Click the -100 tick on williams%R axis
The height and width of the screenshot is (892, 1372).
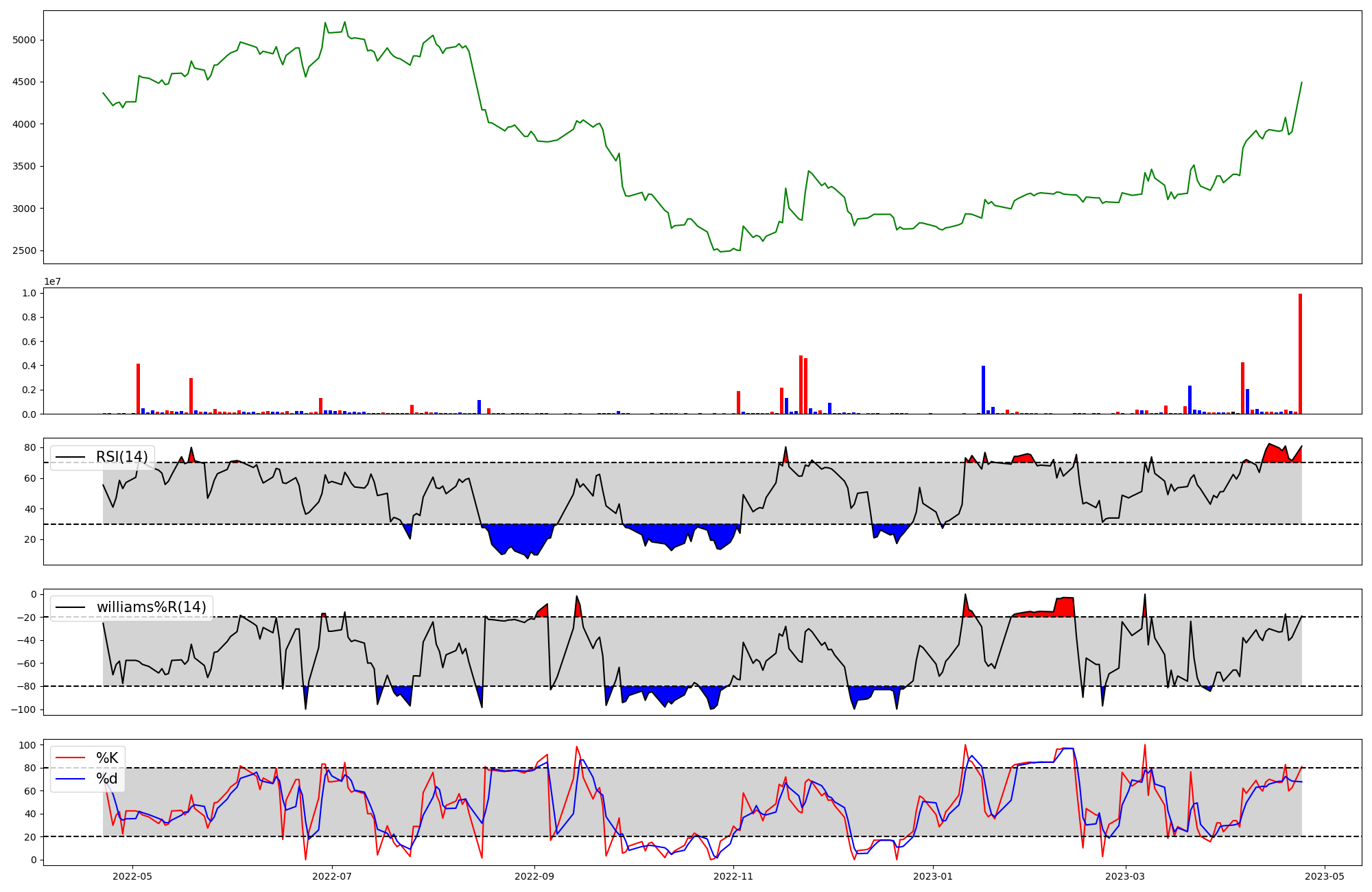(x=23, y=709)
